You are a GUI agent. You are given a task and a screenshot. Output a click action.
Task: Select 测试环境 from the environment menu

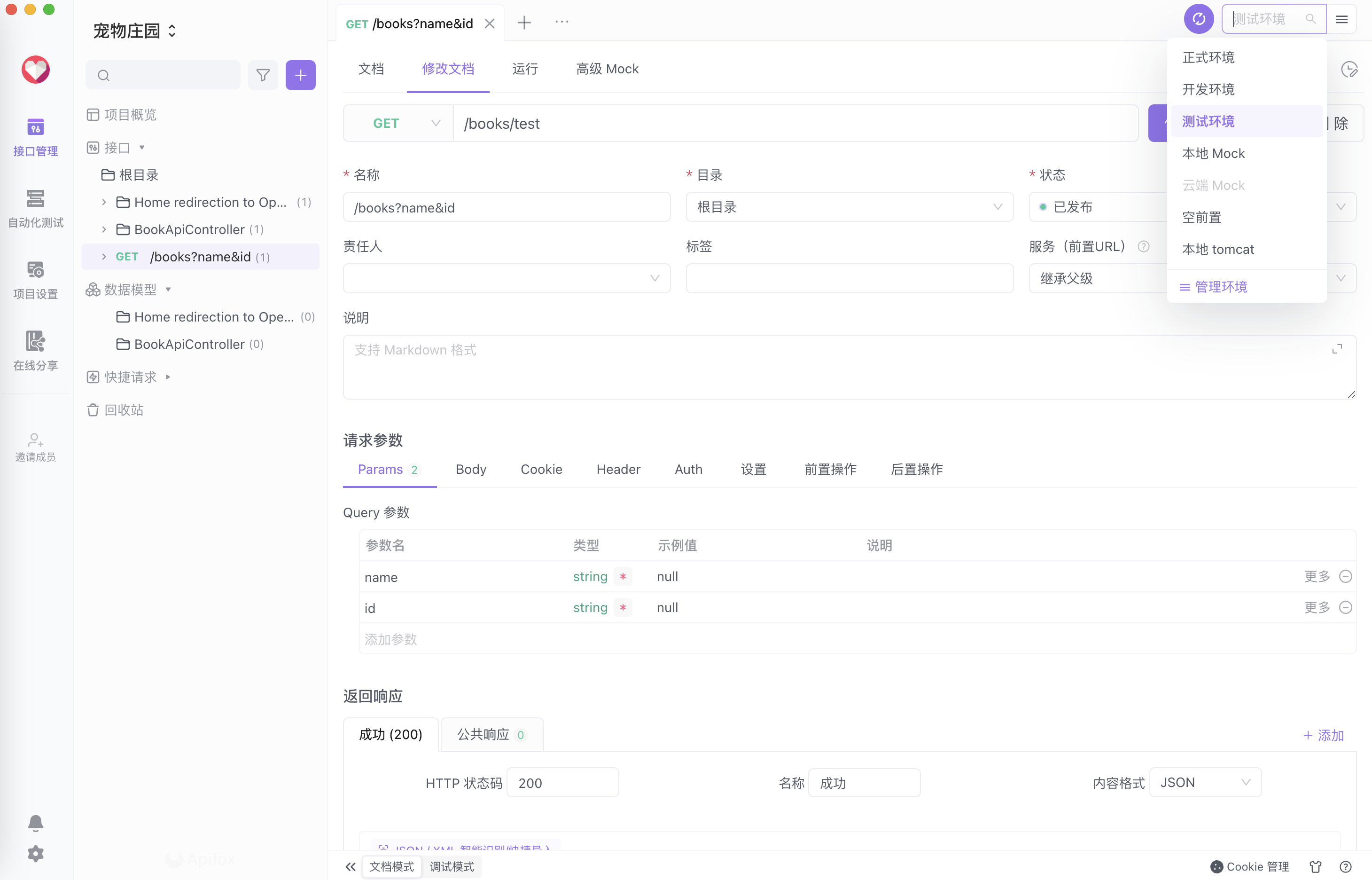(1207, 120)
